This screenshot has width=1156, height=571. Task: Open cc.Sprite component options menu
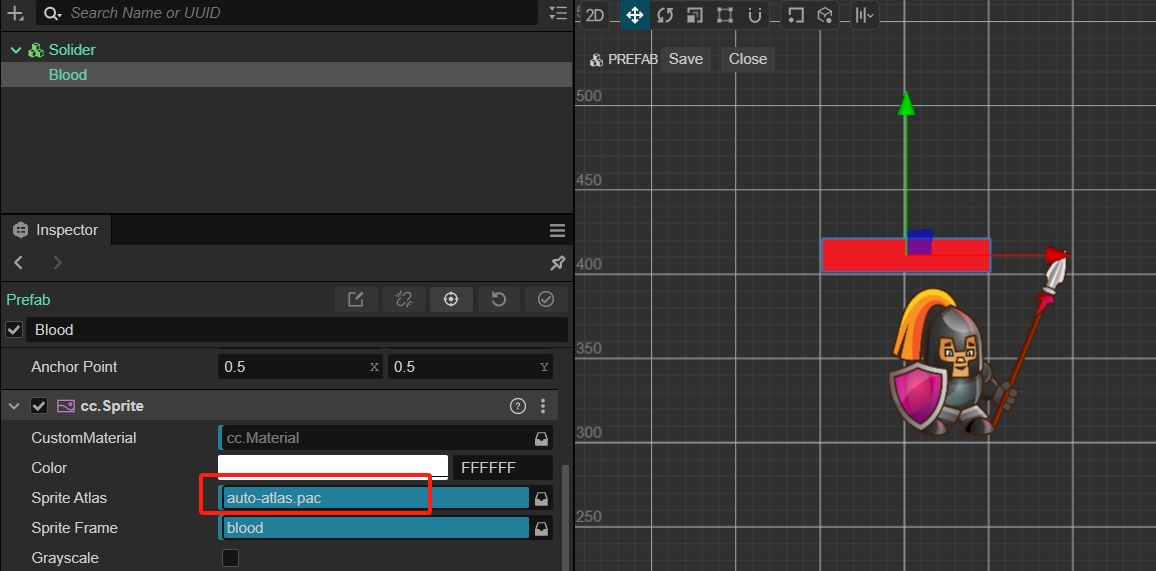(543, 406)
